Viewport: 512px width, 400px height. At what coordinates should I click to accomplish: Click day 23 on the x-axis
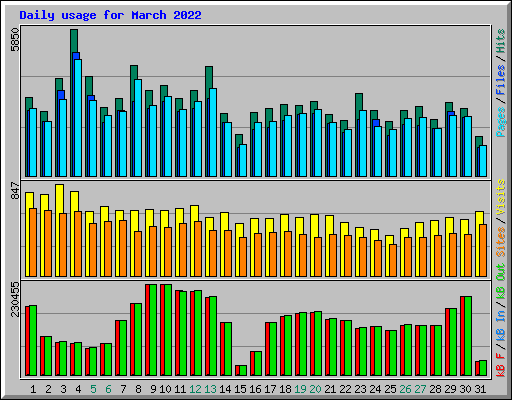360,389
